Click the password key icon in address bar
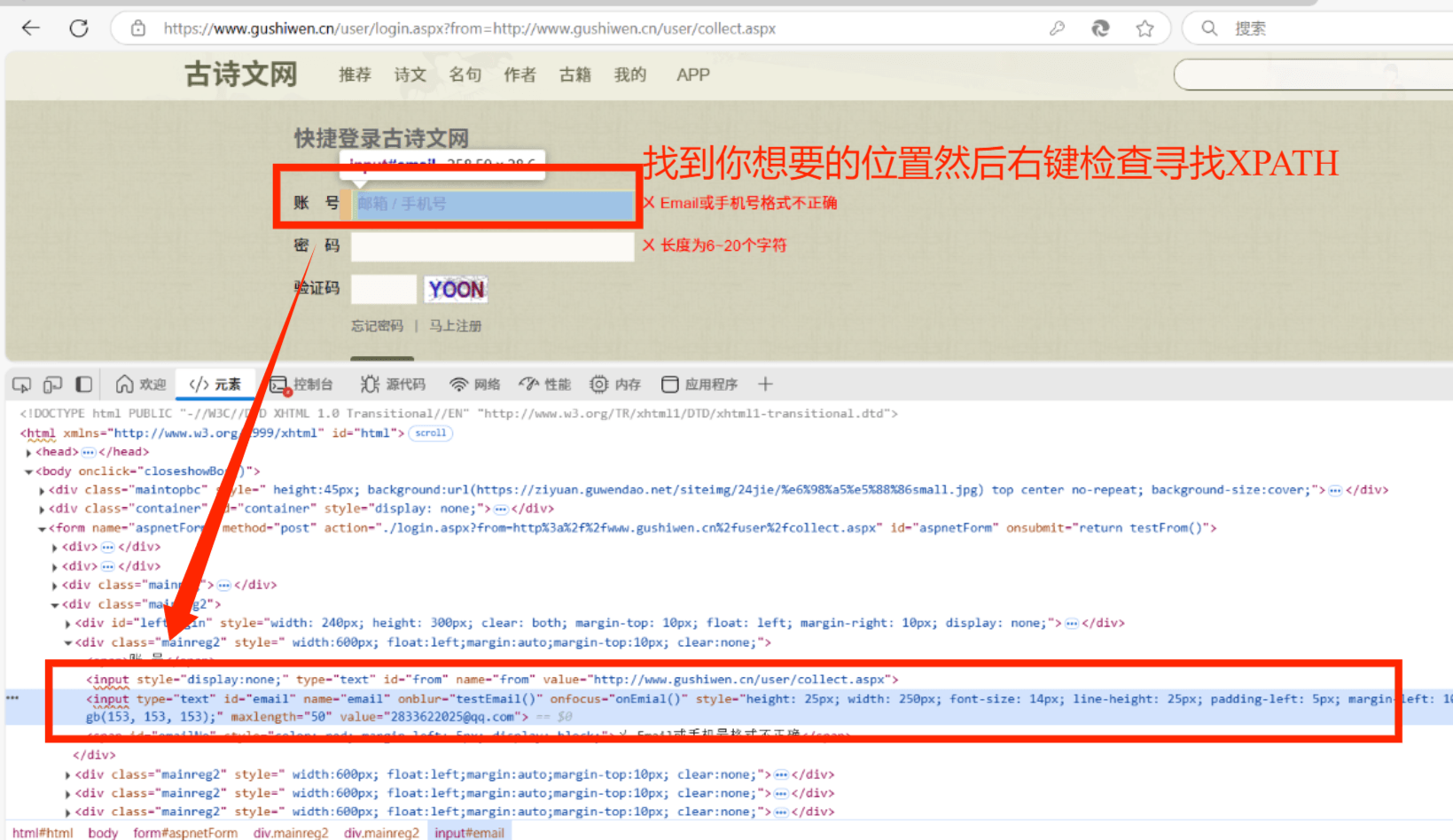This screenshot has width=1453, height=840. click(x=1057, y=28)
